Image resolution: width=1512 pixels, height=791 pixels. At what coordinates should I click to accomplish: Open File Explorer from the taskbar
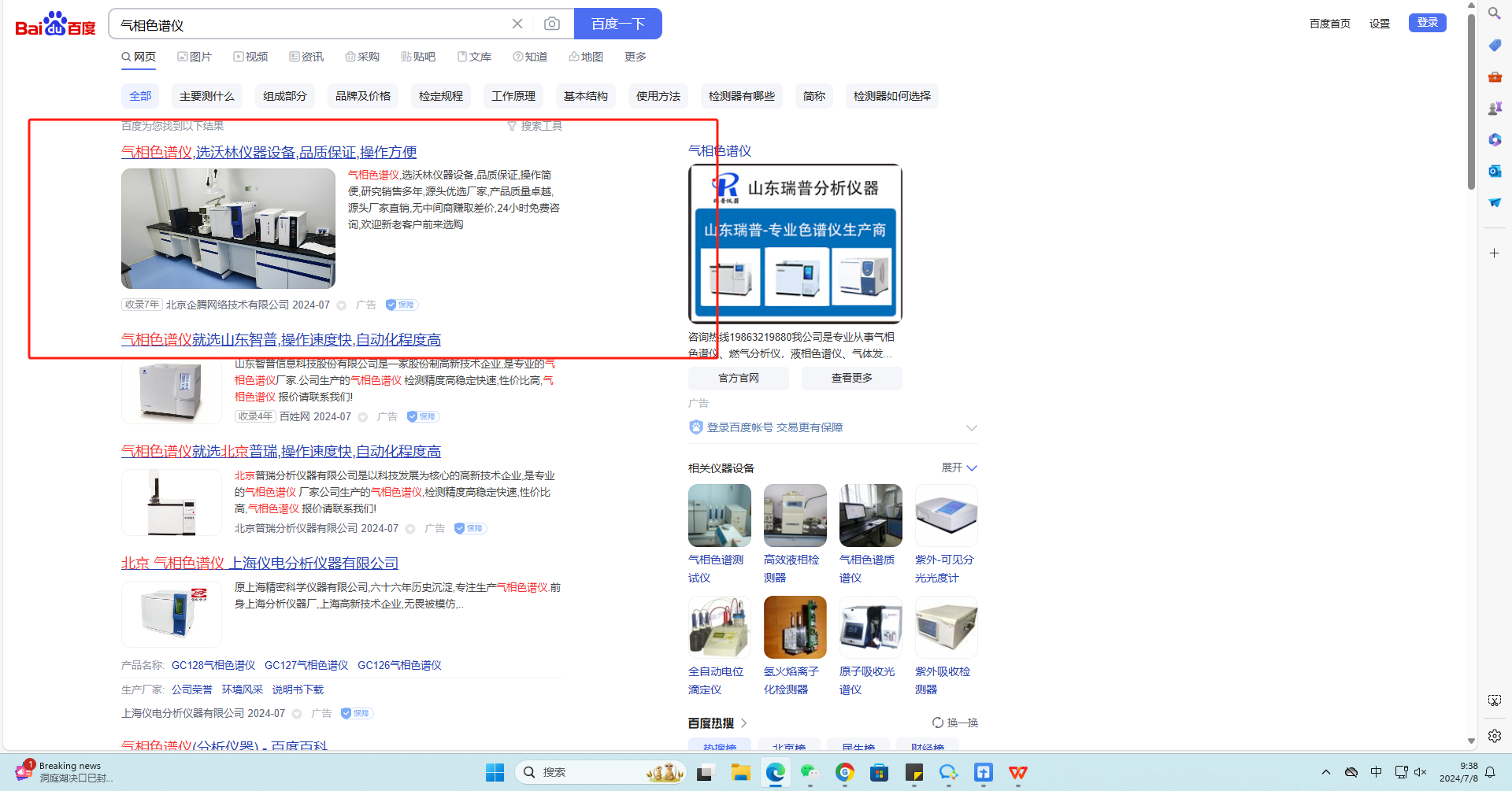coord(740,772)
